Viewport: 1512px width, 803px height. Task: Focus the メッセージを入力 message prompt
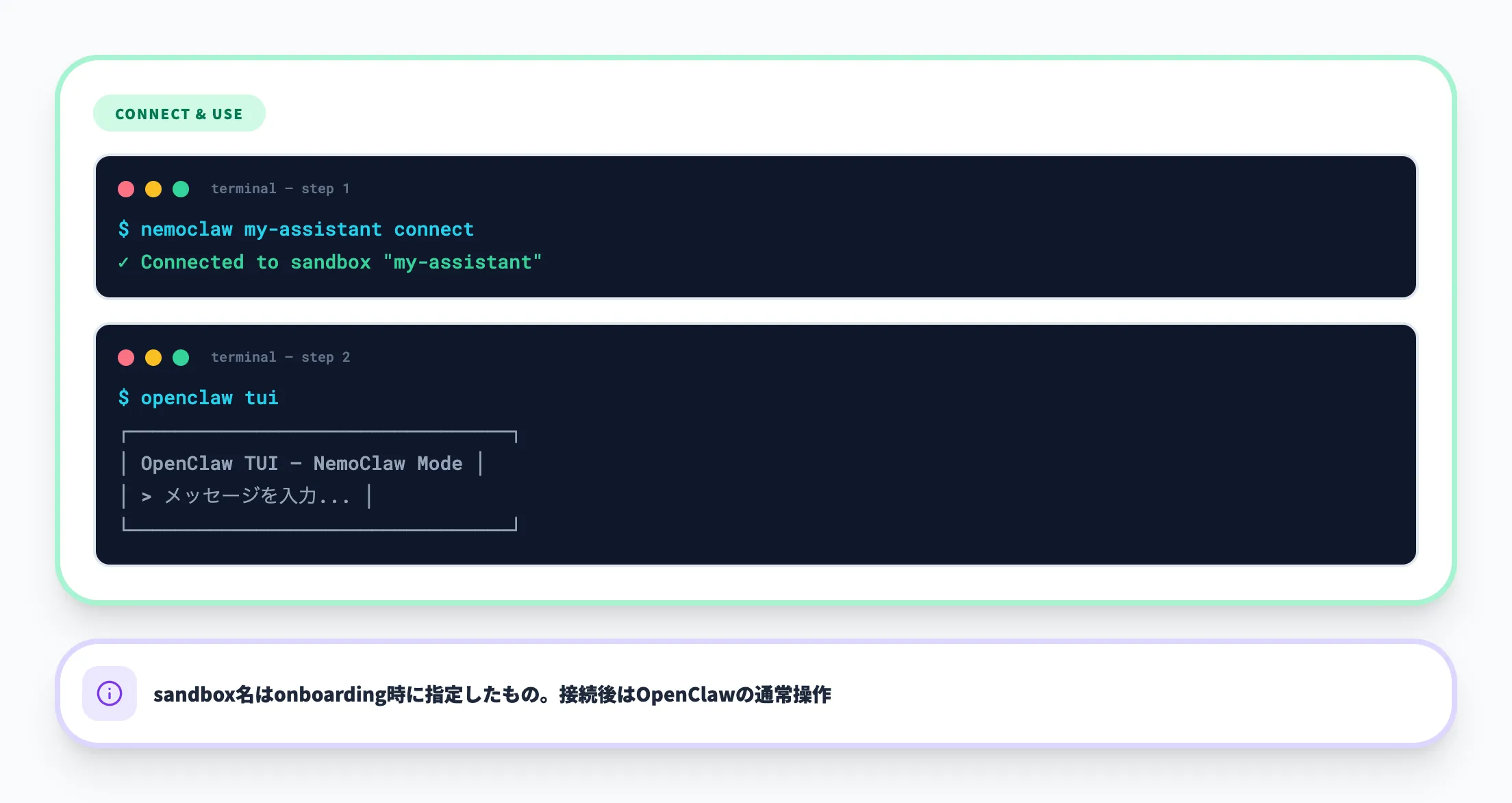pos(247,496)
